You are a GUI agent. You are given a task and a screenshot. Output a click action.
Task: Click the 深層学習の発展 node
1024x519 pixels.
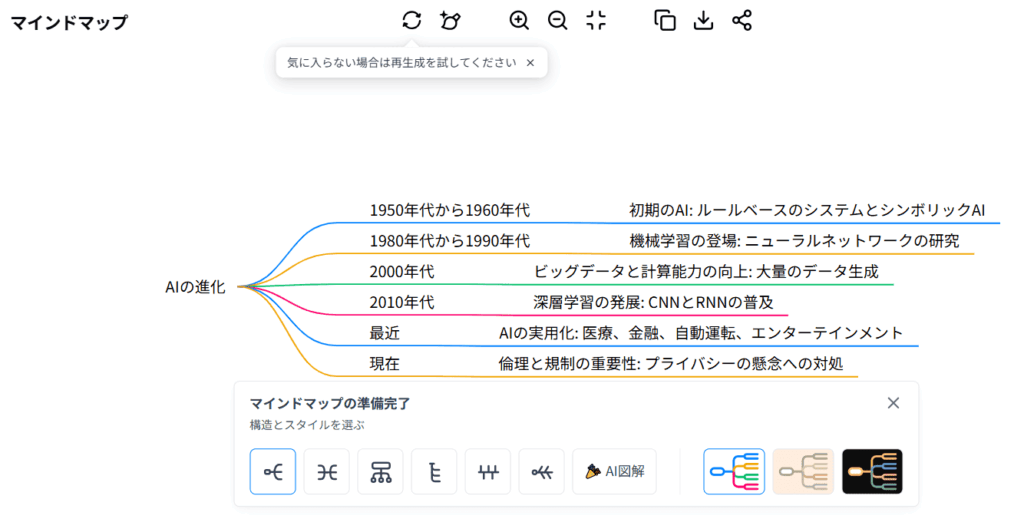[653, 302]
